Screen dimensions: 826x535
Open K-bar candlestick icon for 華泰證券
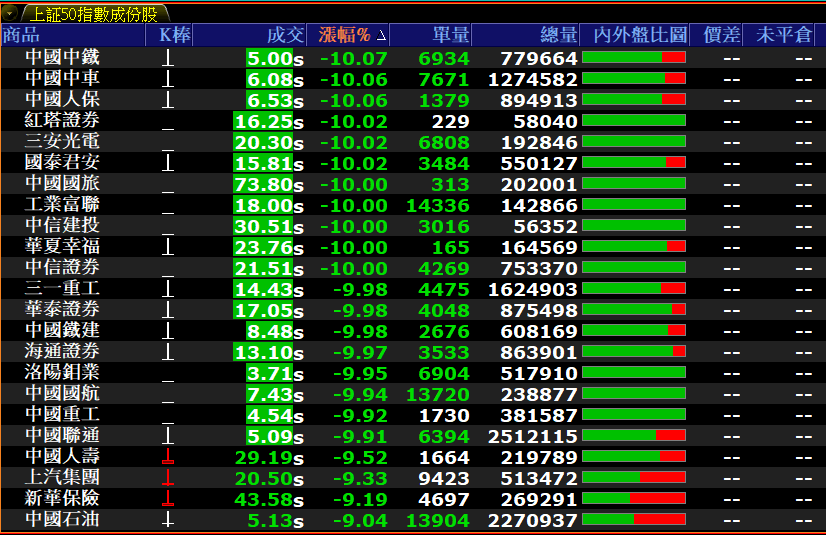(x=168, y=310)
